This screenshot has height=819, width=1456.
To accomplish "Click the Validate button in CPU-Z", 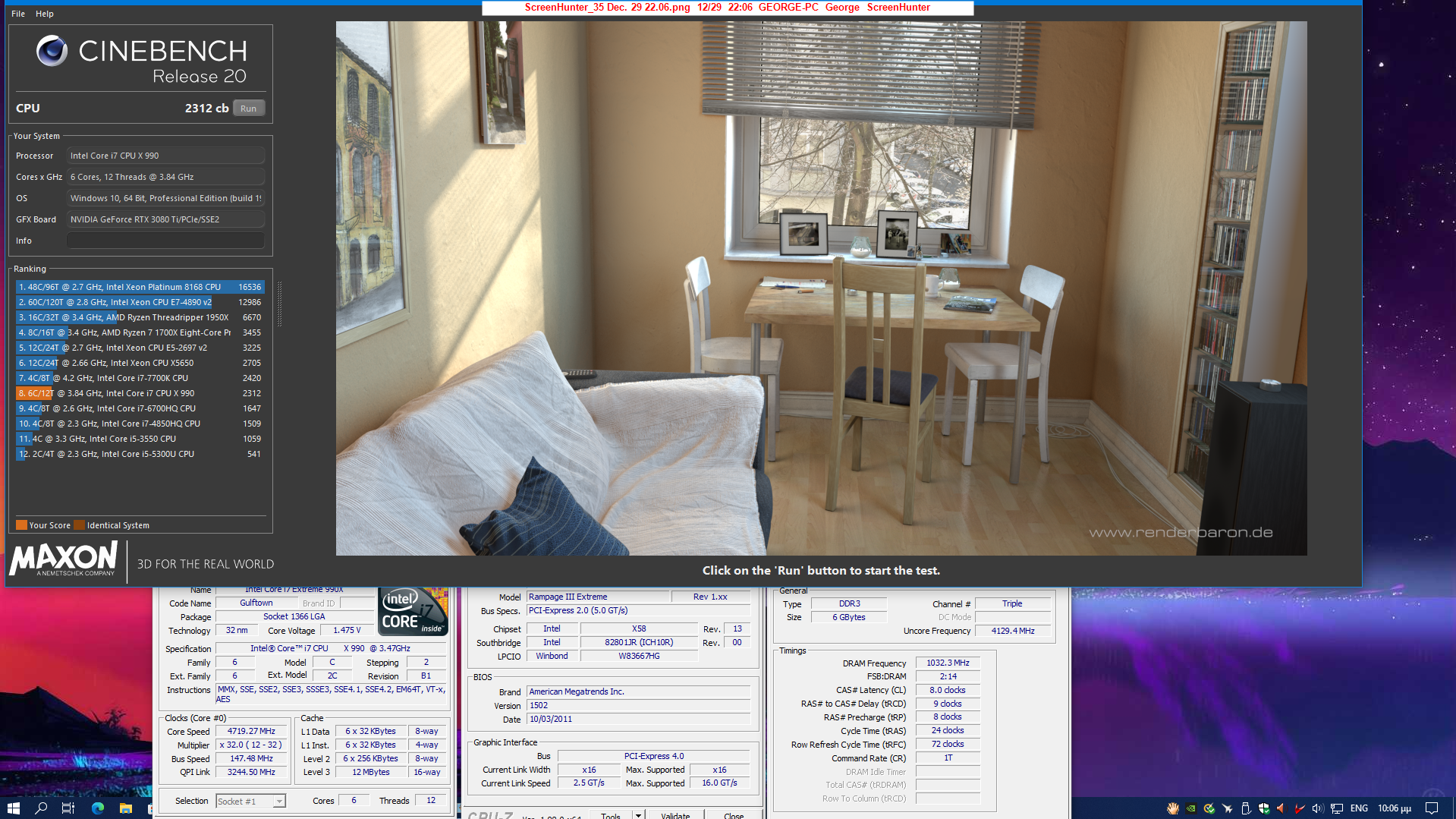I will pos(675,815).
